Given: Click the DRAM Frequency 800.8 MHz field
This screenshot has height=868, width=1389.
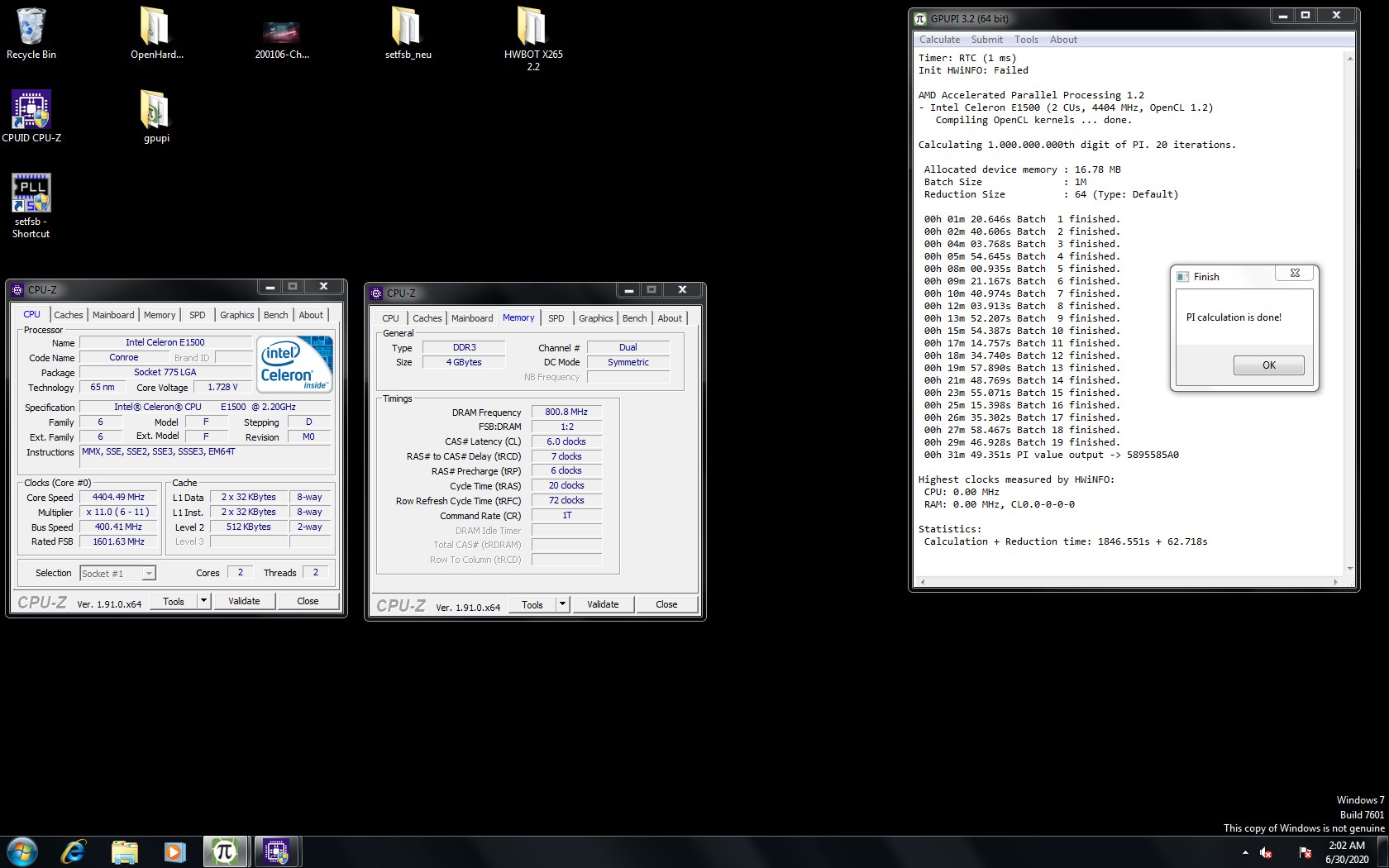Looking at the screenshot, I should click(566, 412).
